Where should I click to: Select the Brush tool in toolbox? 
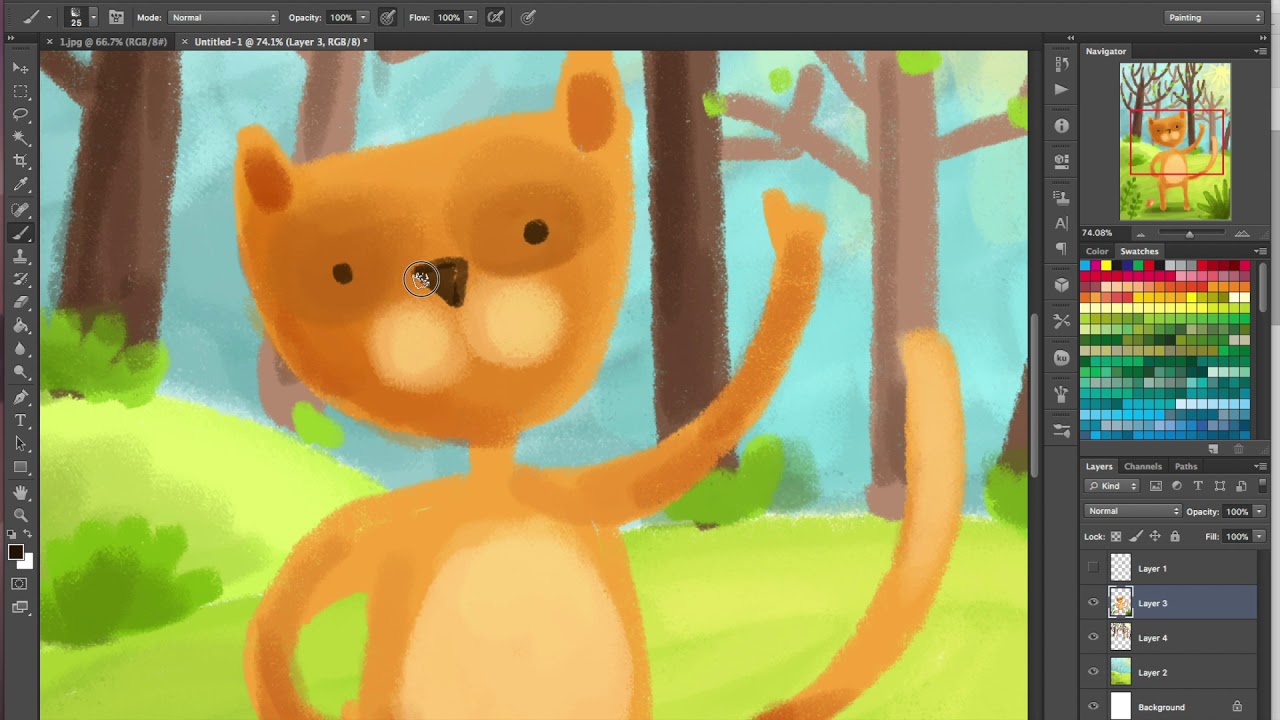(x=20, y=233)
